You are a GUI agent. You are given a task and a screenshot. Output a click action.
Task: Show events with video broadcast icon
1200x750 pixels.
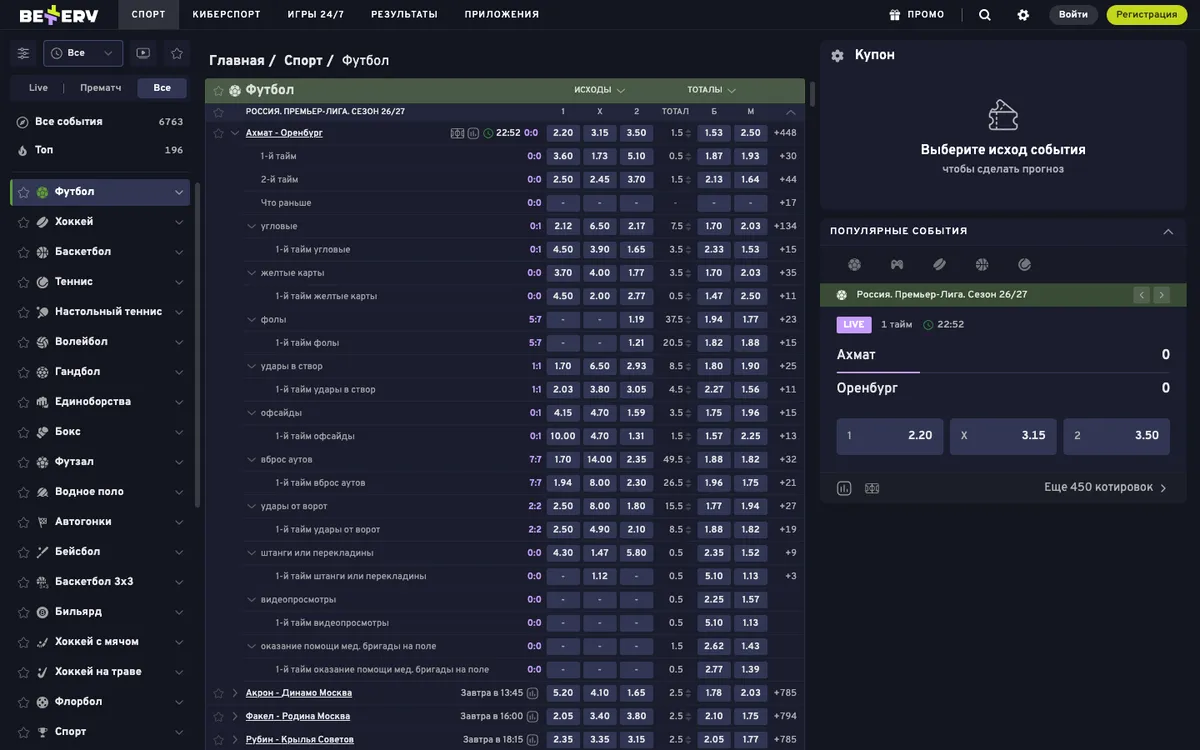(x=143, y=53)
